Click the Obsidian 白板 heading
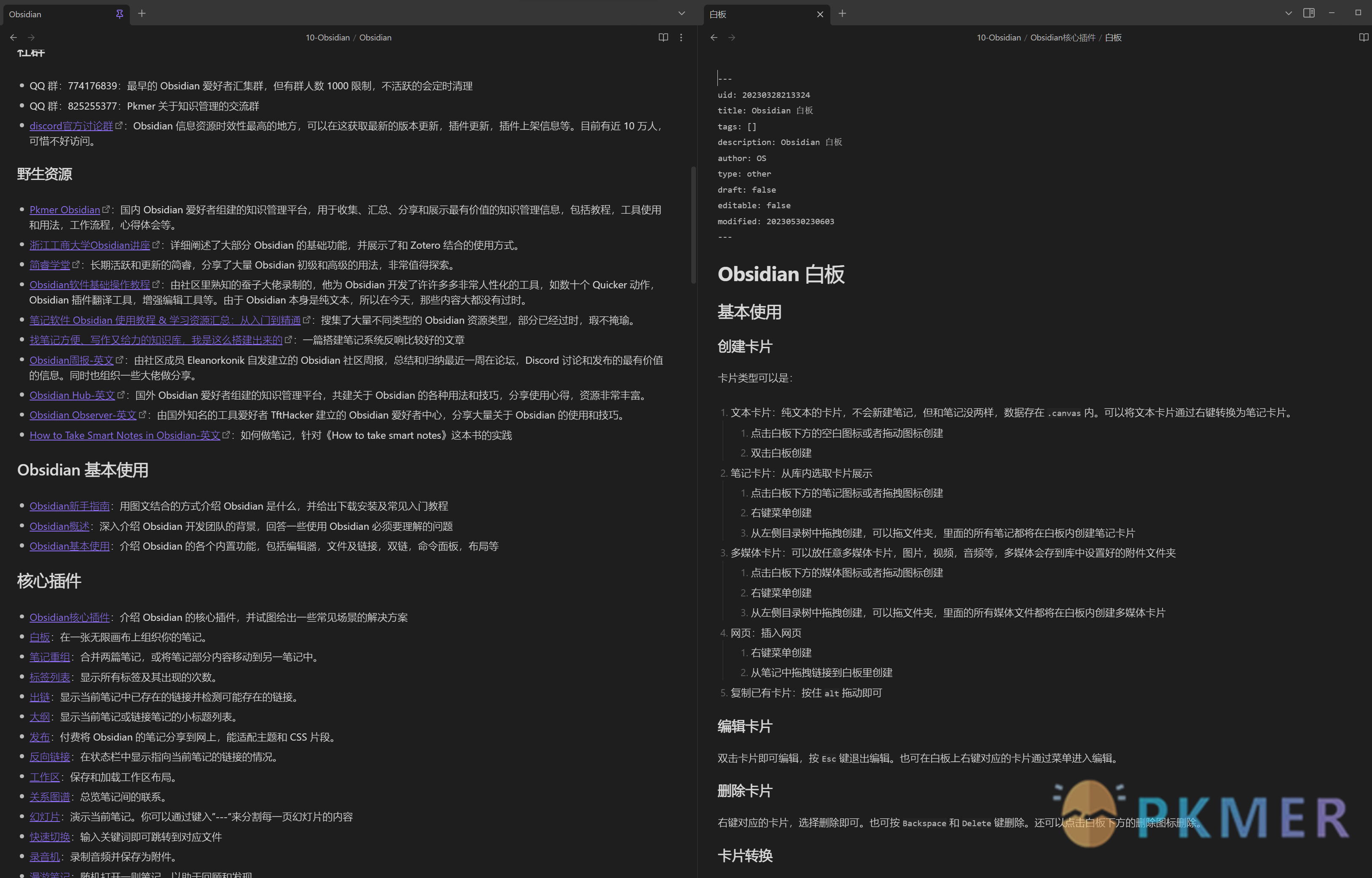 781,274
